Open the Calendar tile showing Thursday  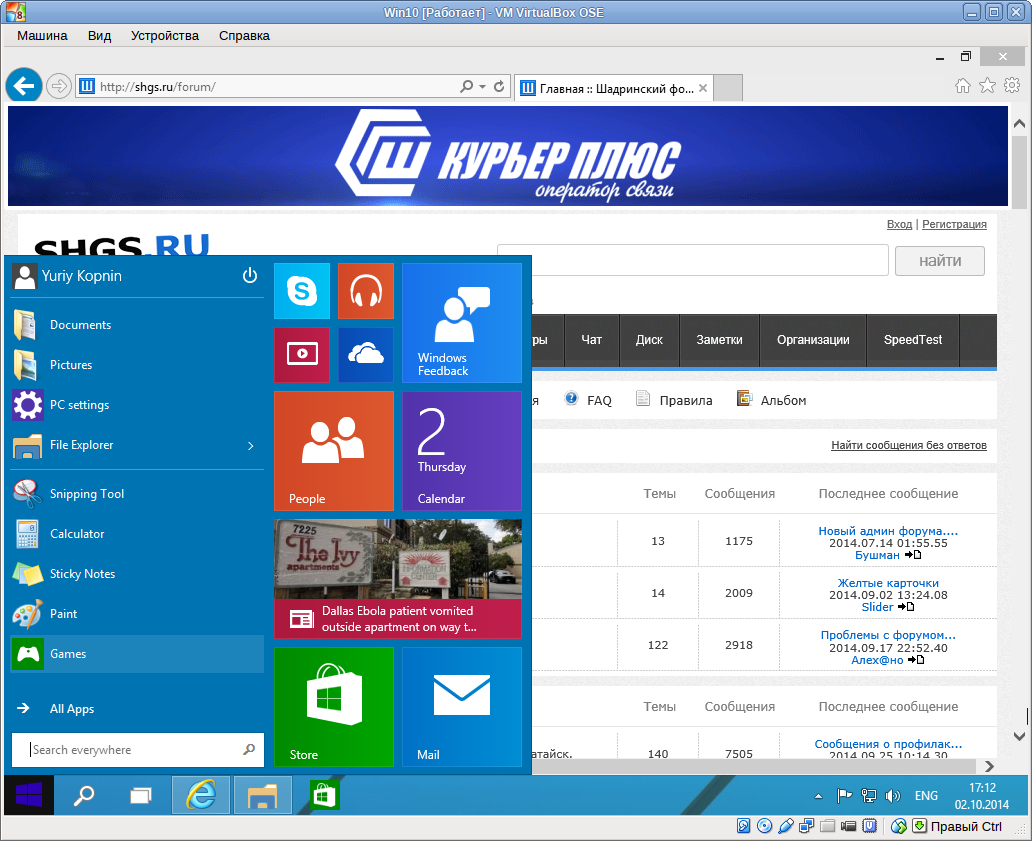click(462, 451)
